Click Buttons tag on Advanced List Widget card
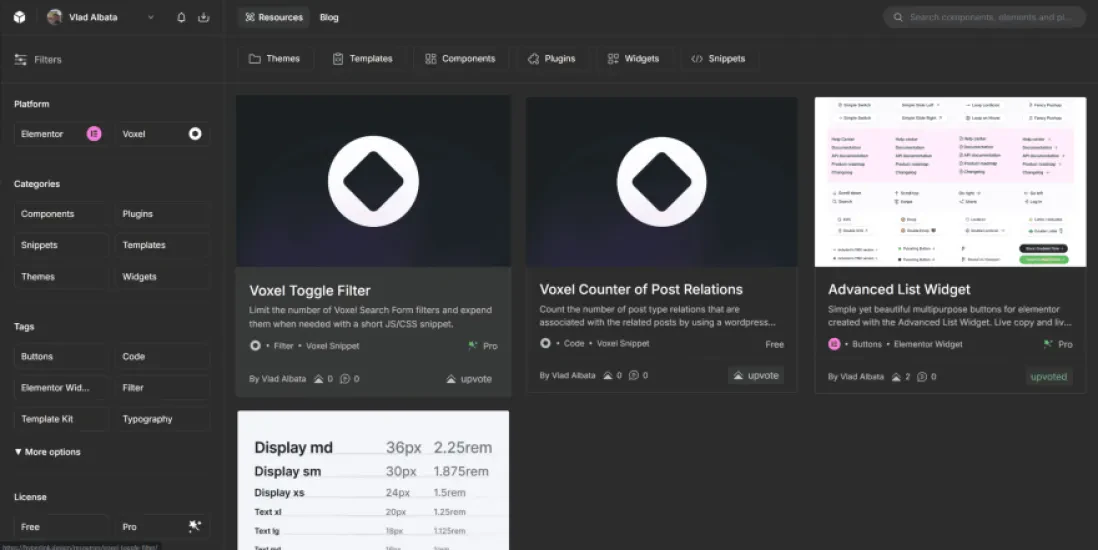This screenshot has height=550, width=1098. tap(867, 344)
